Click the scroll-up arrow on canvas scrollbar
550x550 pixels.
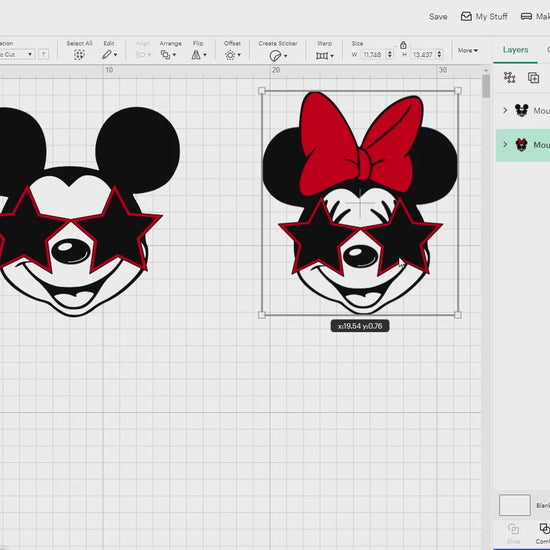(486, 71)
